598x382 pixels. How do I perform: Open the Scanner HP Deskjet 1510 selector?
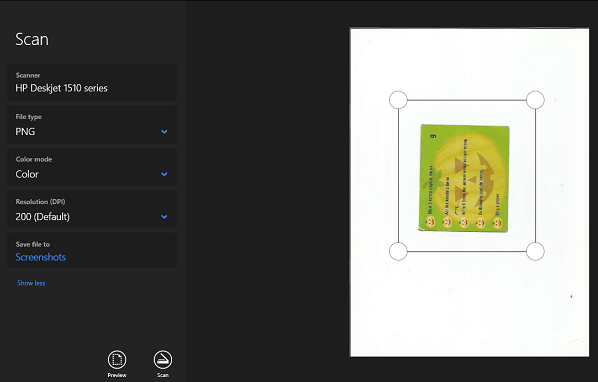click(x=92, y=82)
